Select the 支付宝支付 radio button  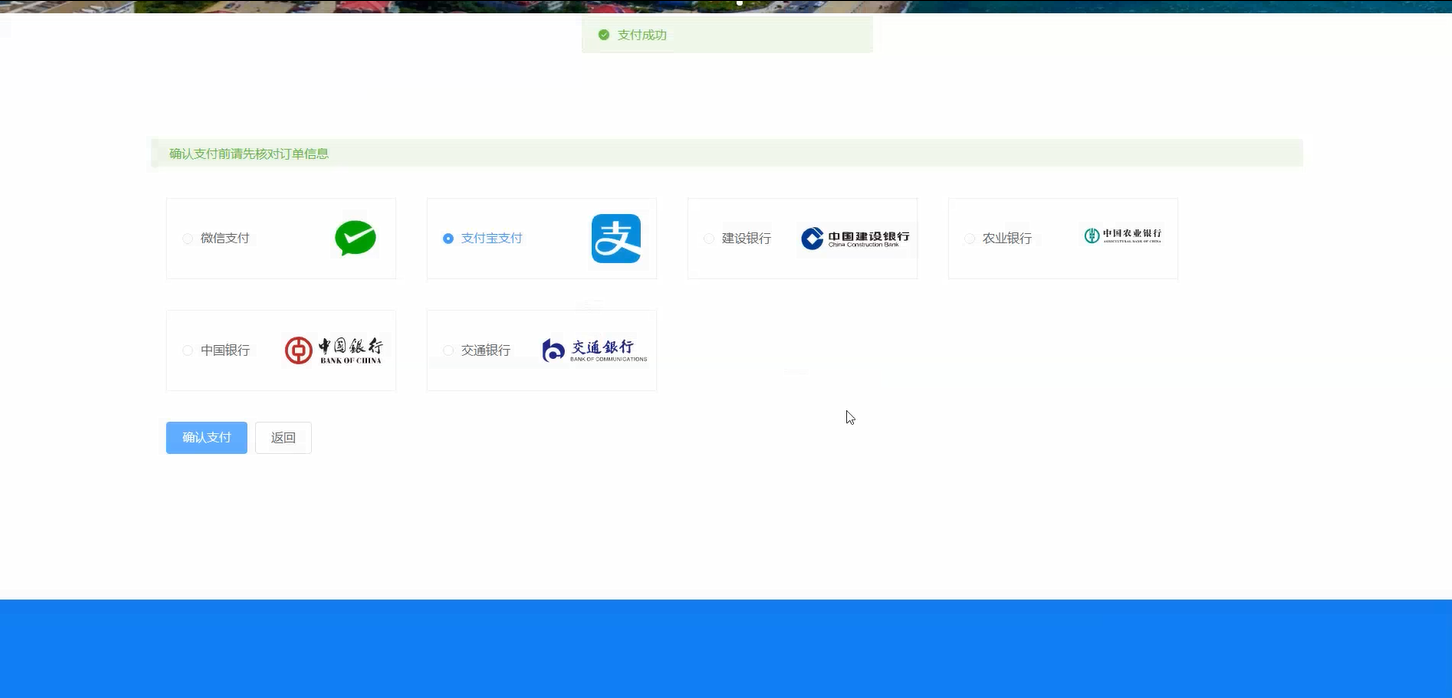(448, 239)
